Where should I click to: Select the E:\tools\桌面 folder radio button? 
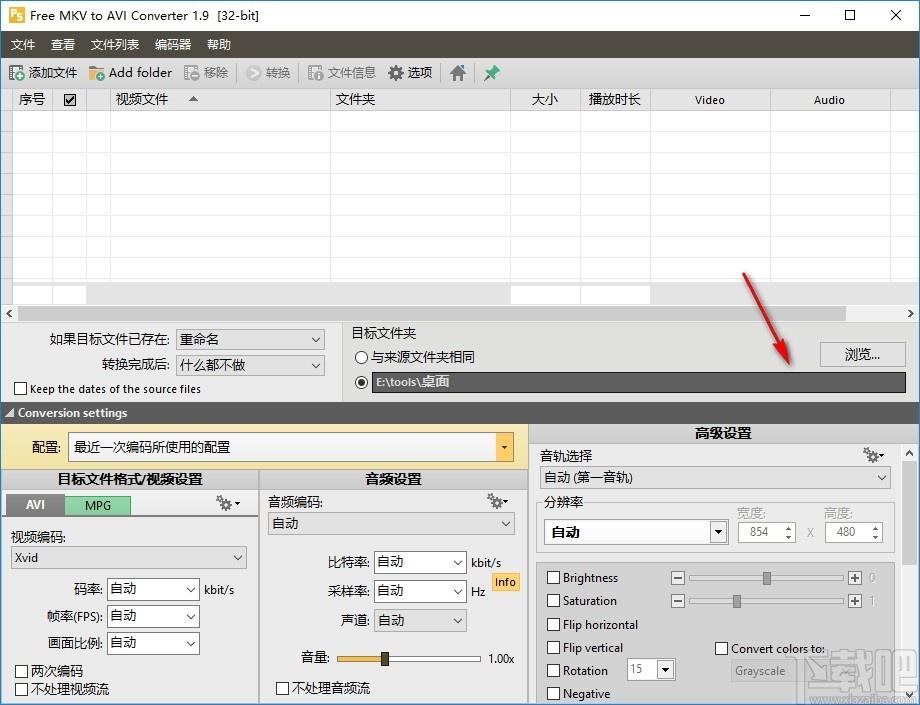coord(361,382)
